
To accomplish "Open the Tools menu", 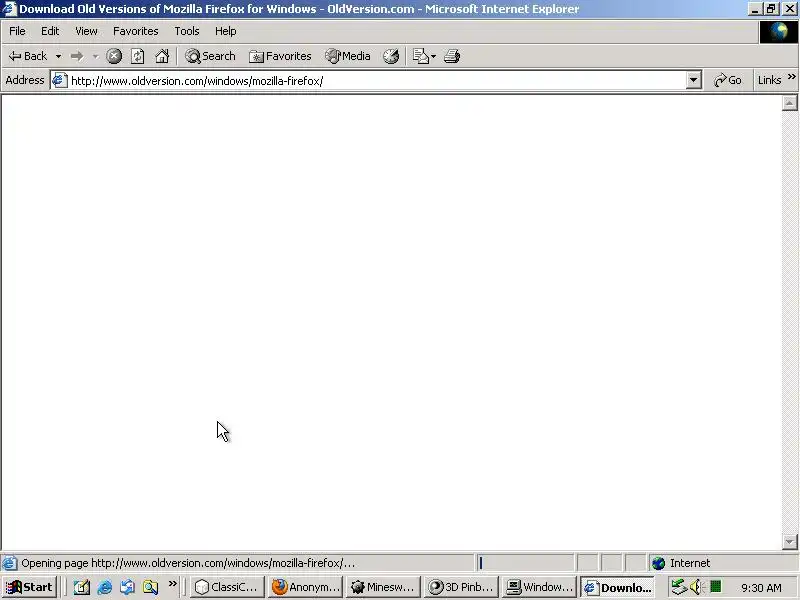I will tap(187, 31).
